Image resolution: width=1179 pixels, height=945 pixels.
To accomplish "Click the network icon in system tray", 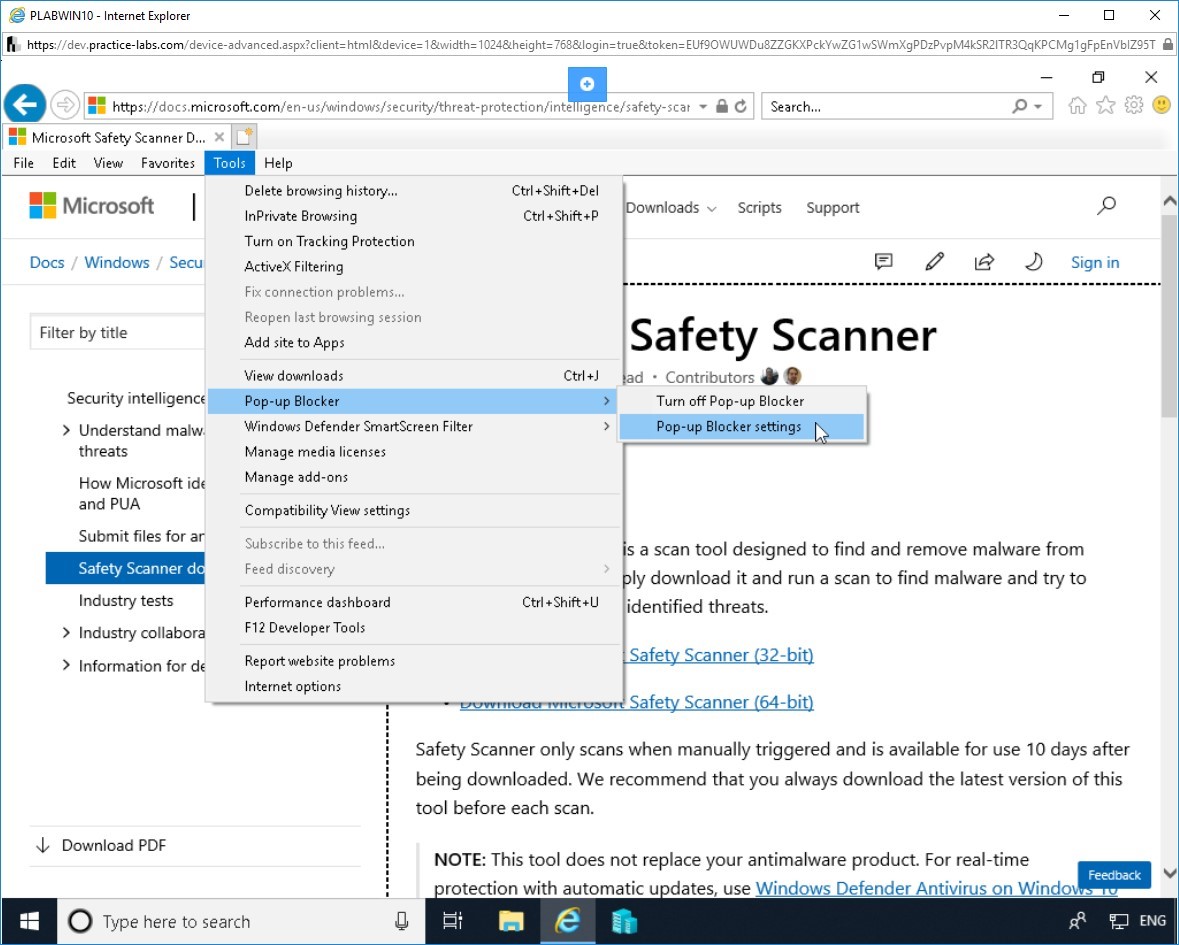I will [1119, 921].
